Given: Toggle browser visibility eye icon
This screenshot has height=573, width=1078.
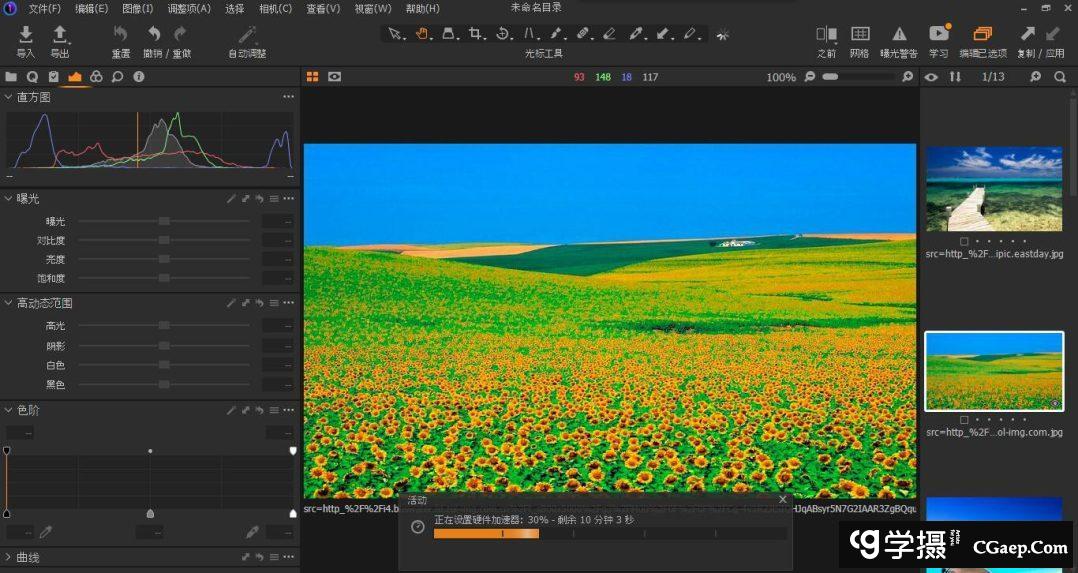Looking at the screenshot, I should point(931,77).
